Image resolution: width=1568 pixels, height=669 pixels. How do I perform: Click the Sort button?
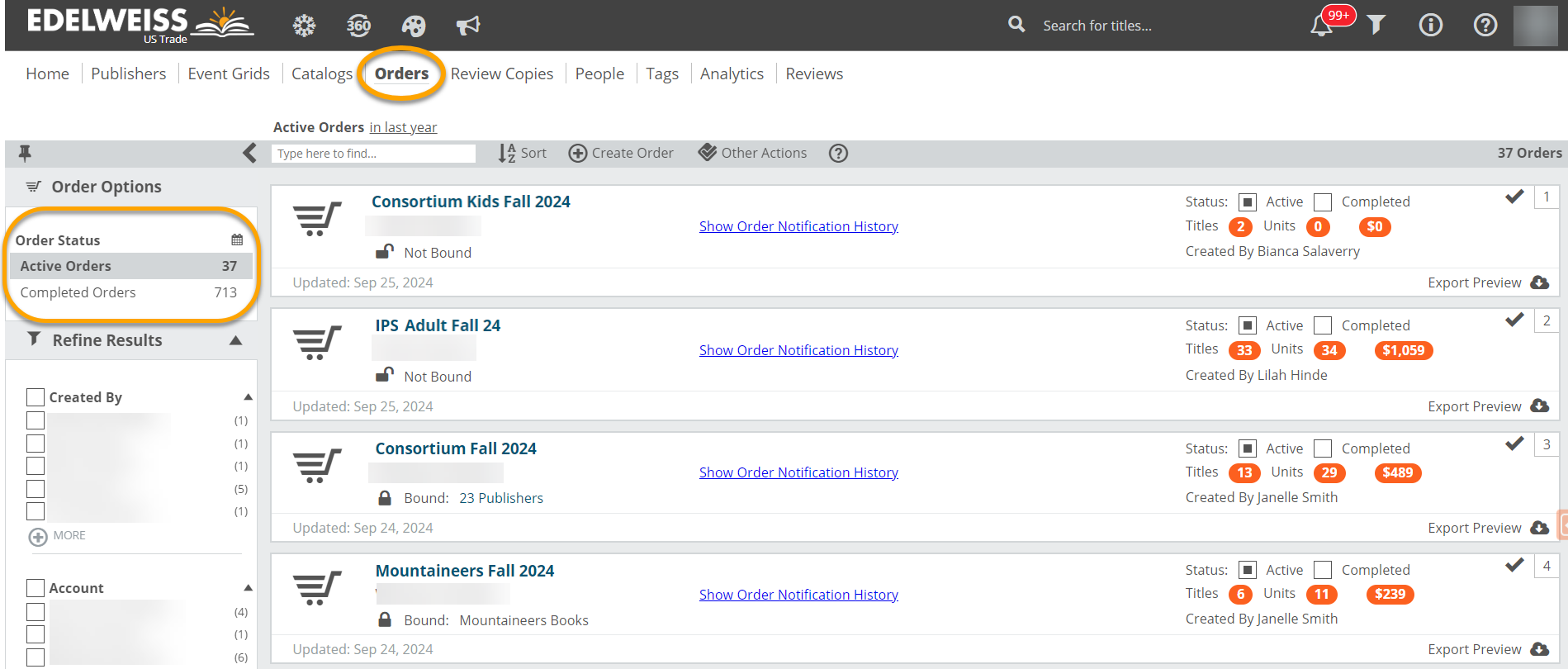pyautogui.click(x=523, y=153)
